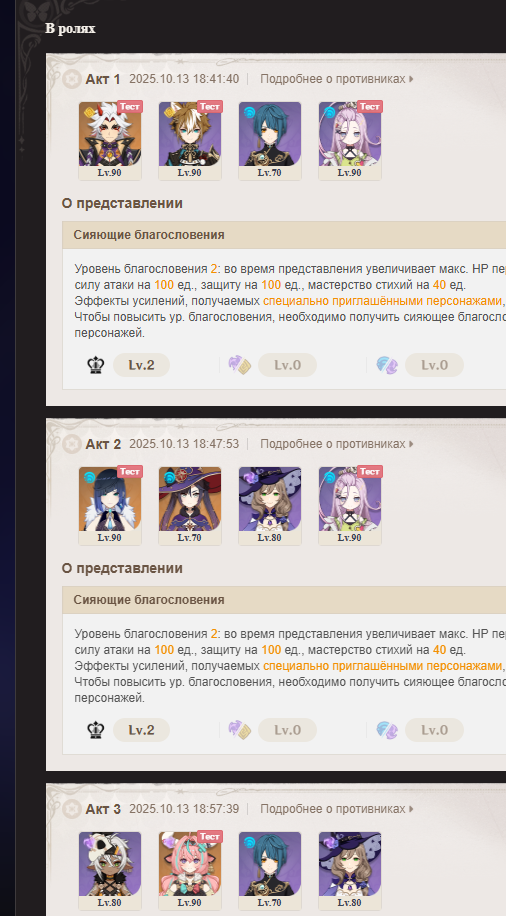Viewport: 506px width, 916px height.
Task: Select Mona Lv.70 portrait in Act 2
Action: coord(190,505)
